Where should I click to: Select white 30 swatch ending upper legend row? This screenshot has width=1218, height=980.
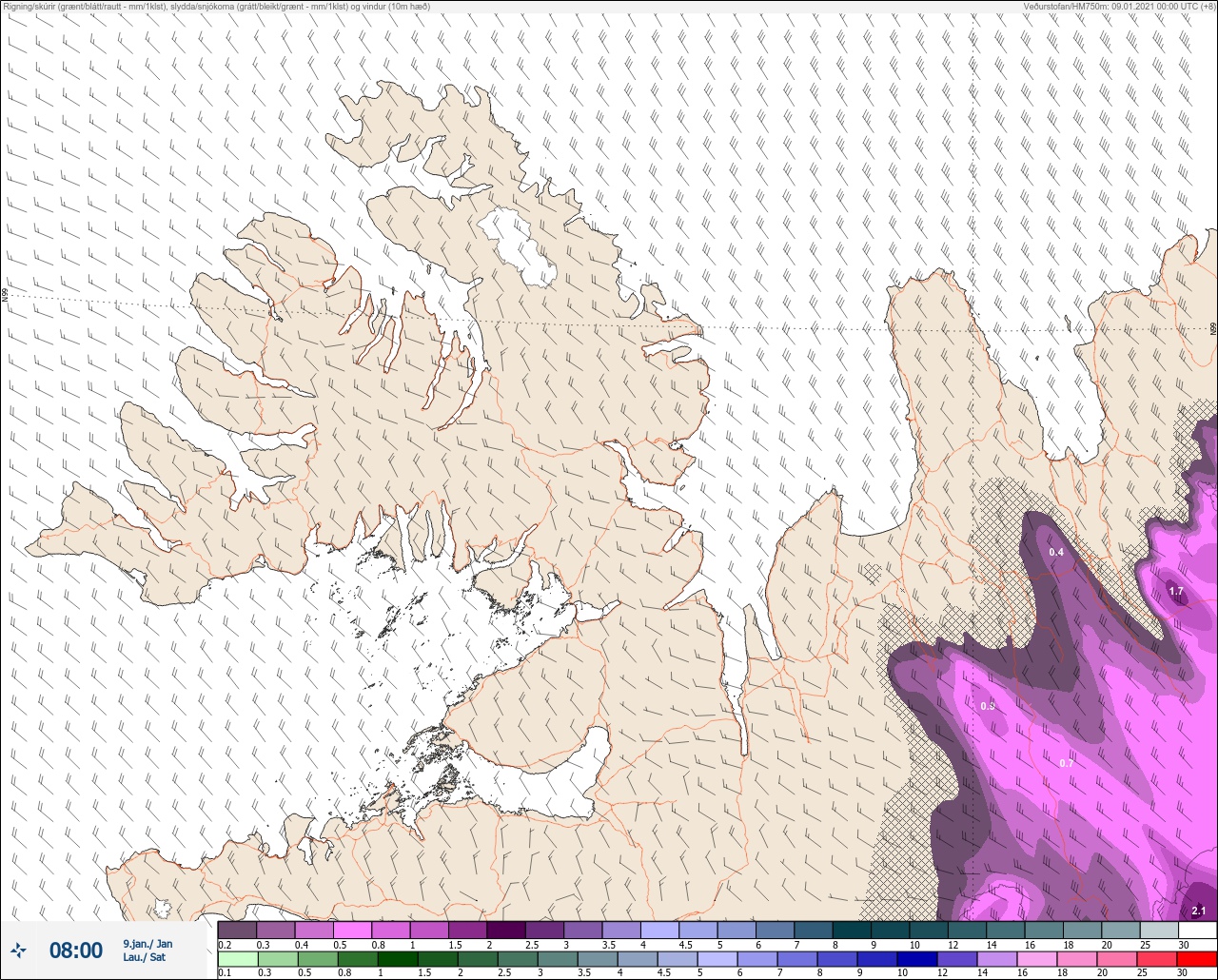(x=1197, y=930)
